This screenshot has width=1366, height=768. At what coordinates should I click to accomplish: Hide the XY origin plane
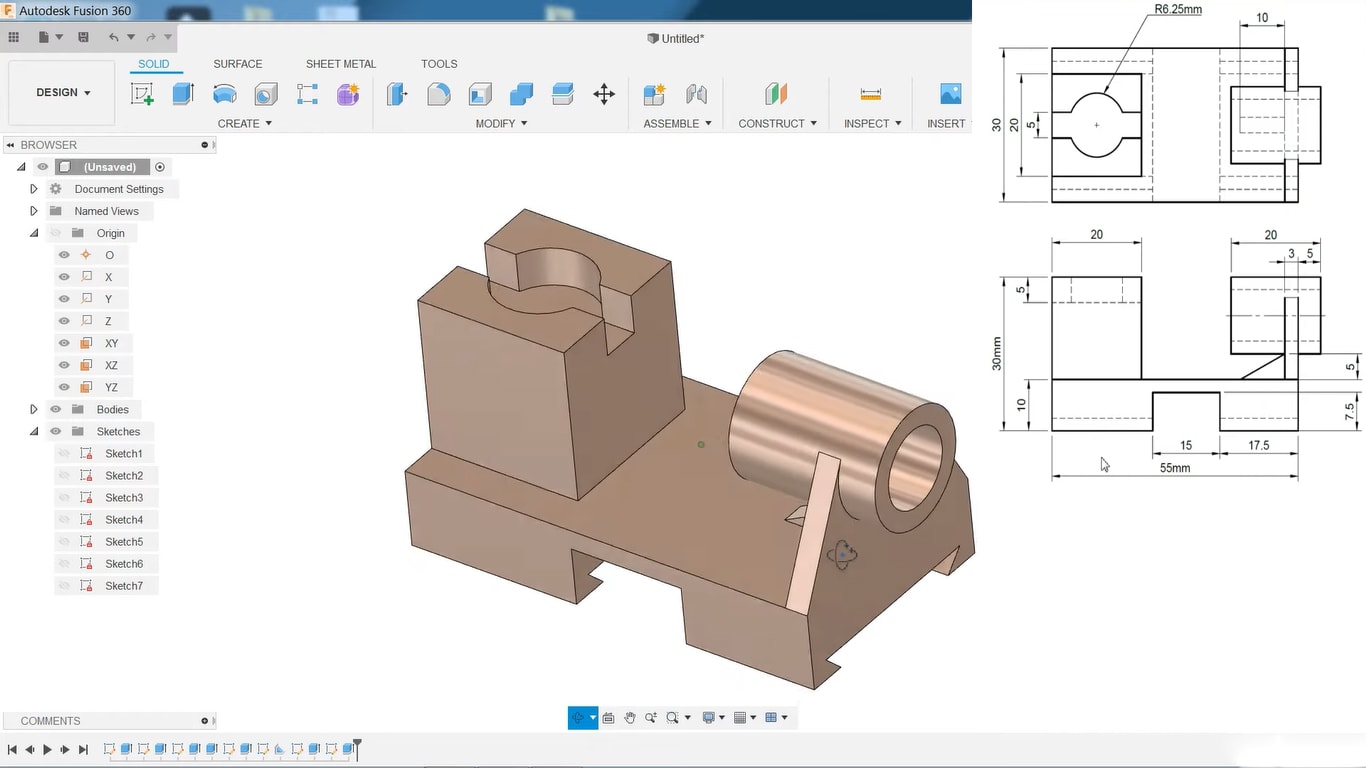64,343
